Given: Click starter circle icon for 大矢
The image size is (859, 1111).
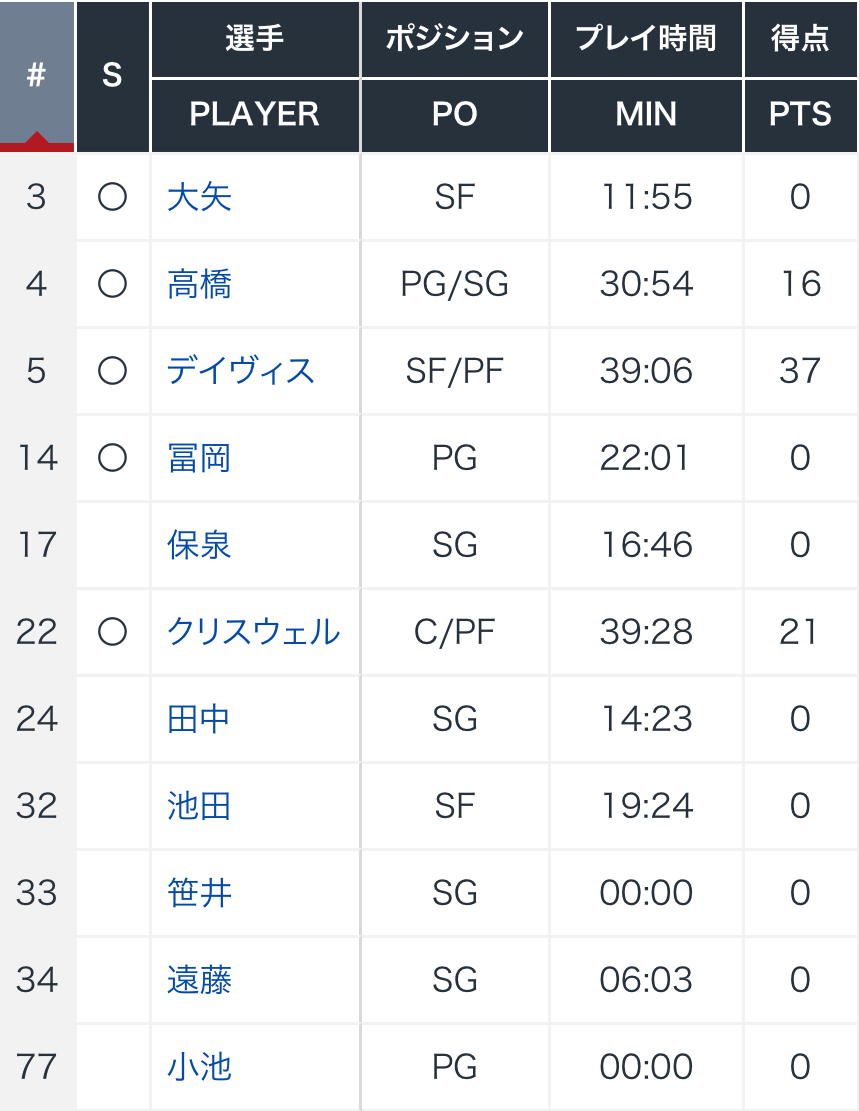Looking at the screenshot, I should click(x=112, y=197).
